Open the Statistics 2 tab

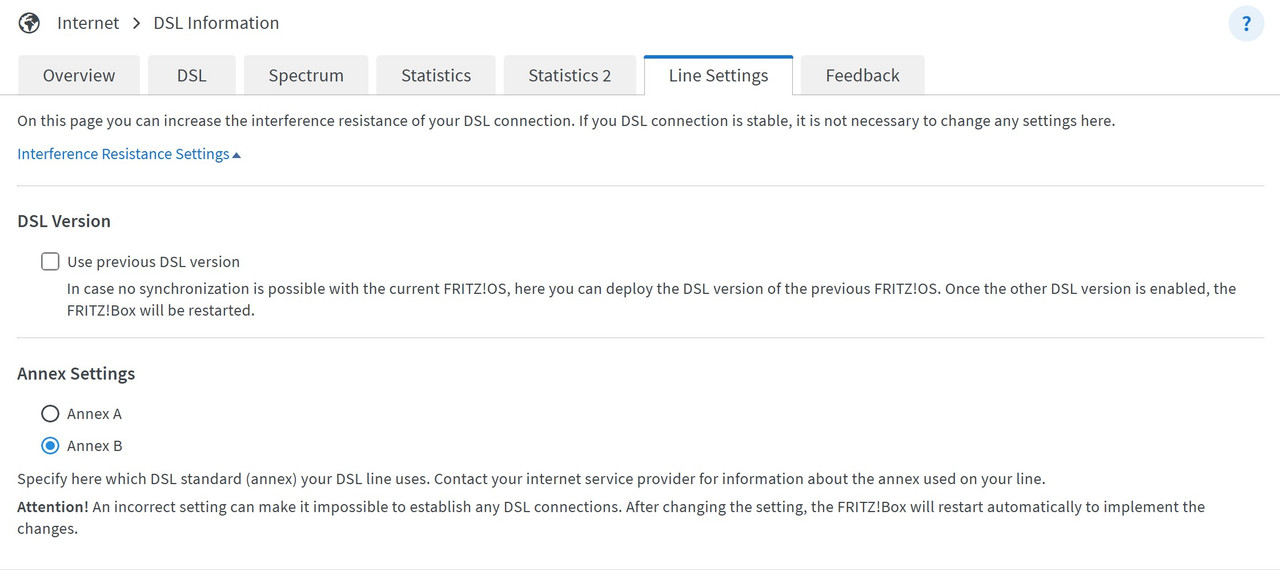(569, 76)
